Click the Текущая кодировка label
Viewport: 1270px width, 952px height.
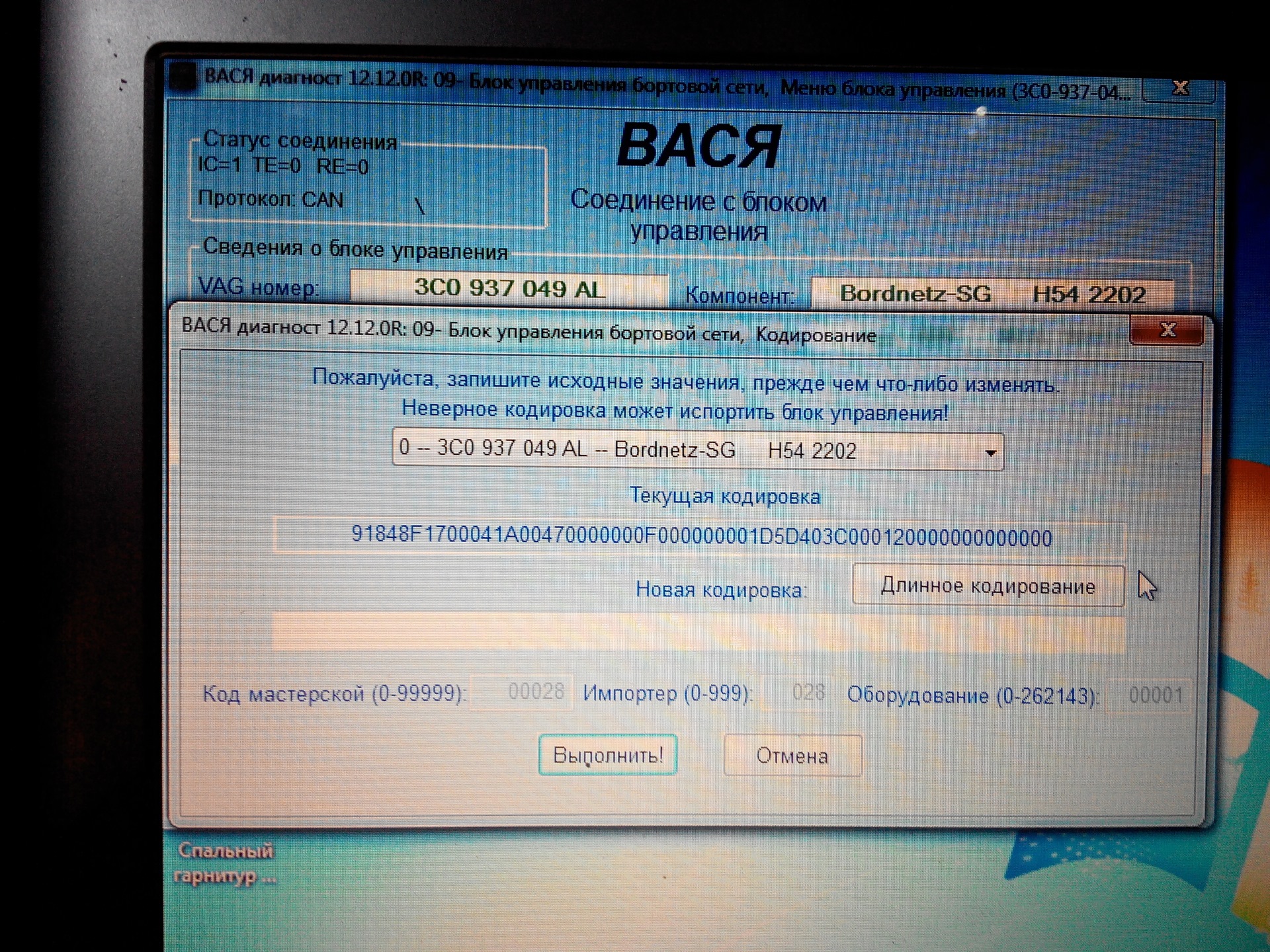tap(725, 496)
